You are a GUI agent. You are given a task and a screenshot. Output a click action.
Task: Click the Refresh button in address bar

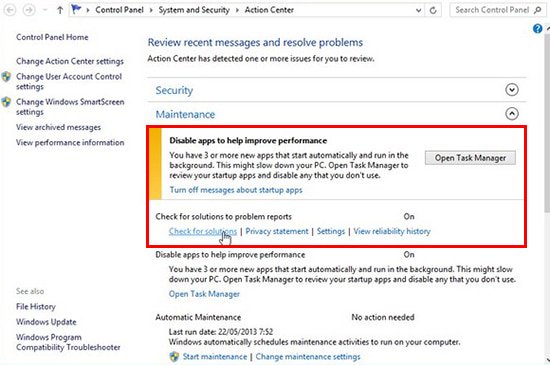[433, 10]
